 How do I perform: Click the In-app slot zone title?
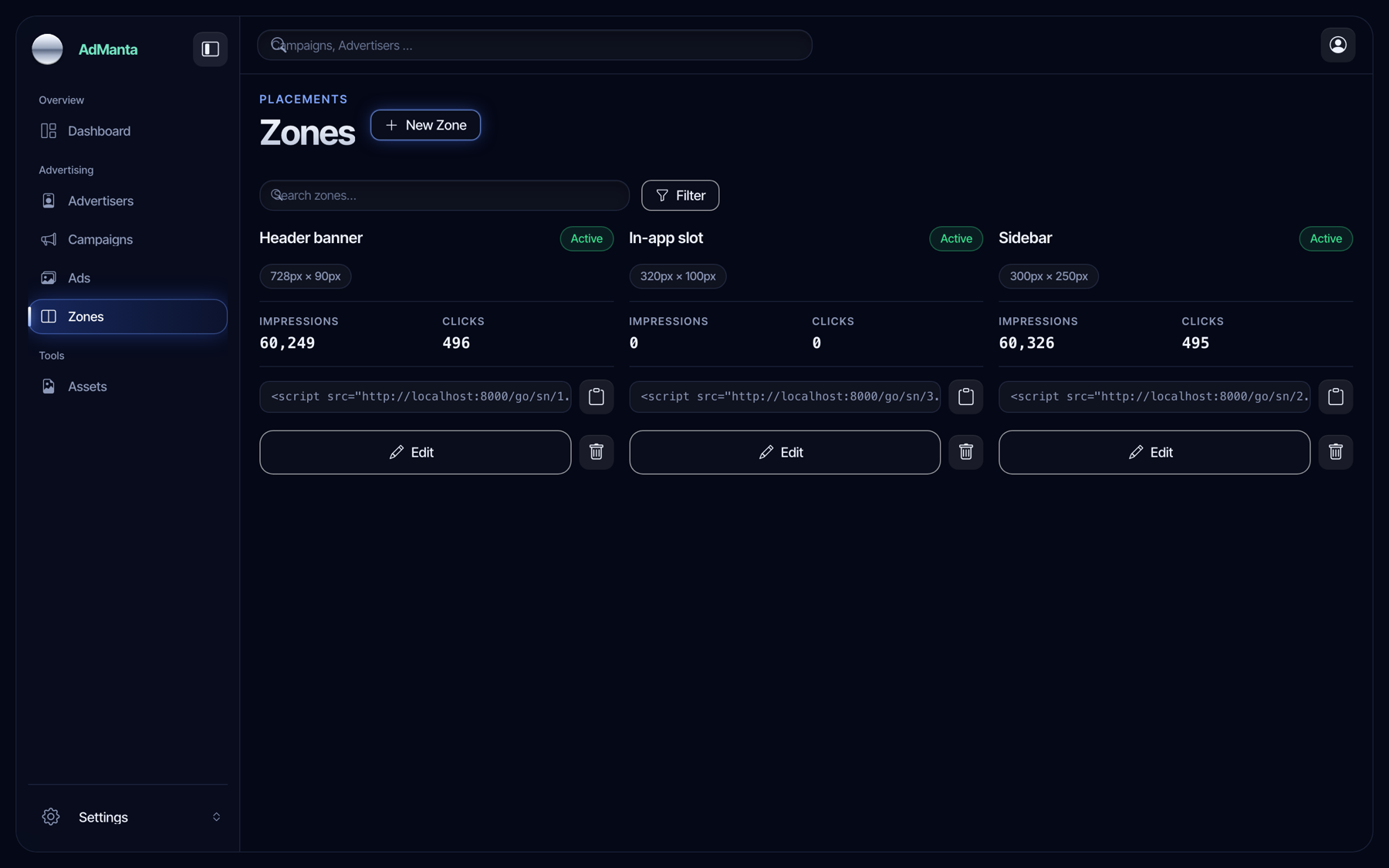coord(666,238)
